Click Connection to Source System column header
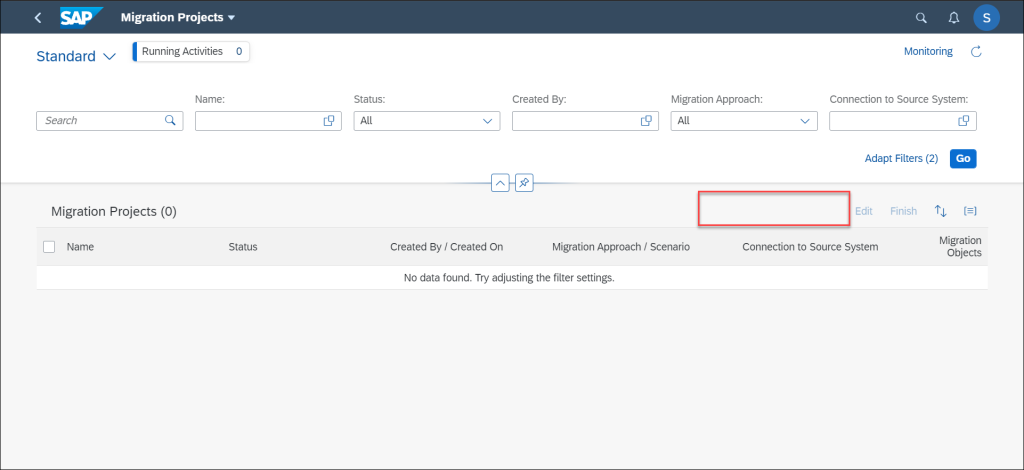 point(810,247)
